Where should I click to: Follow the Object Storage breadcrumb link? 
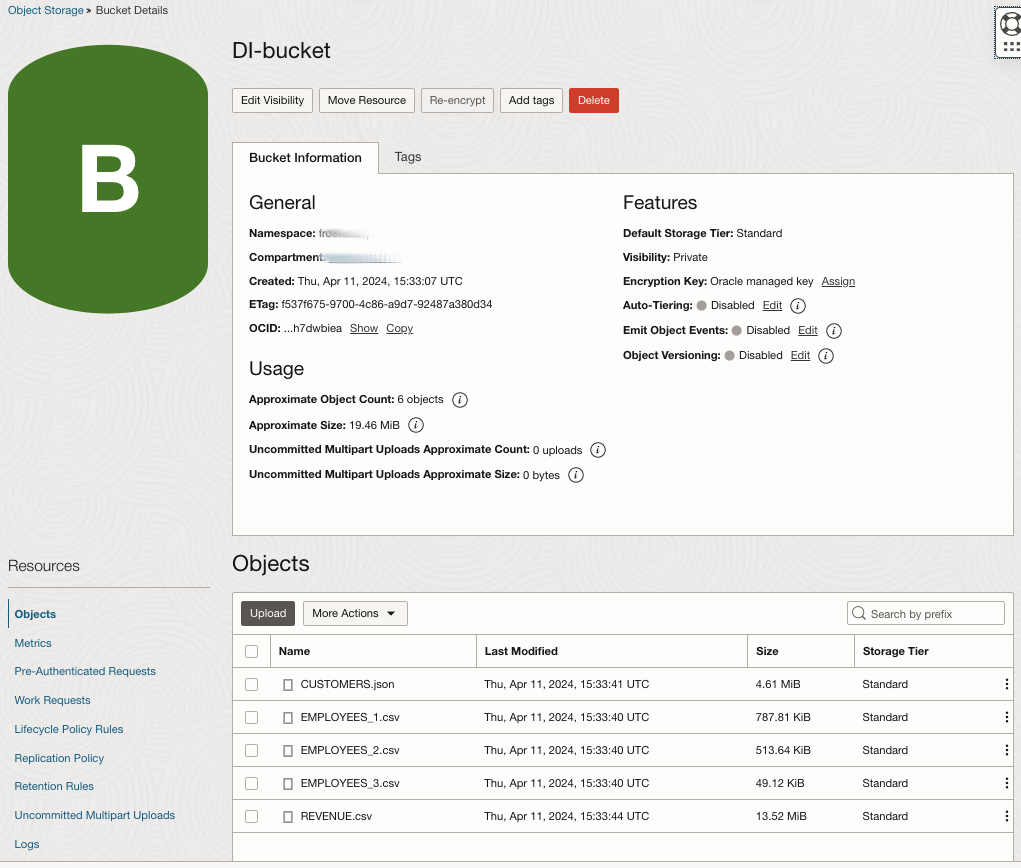tap(46, 10)
